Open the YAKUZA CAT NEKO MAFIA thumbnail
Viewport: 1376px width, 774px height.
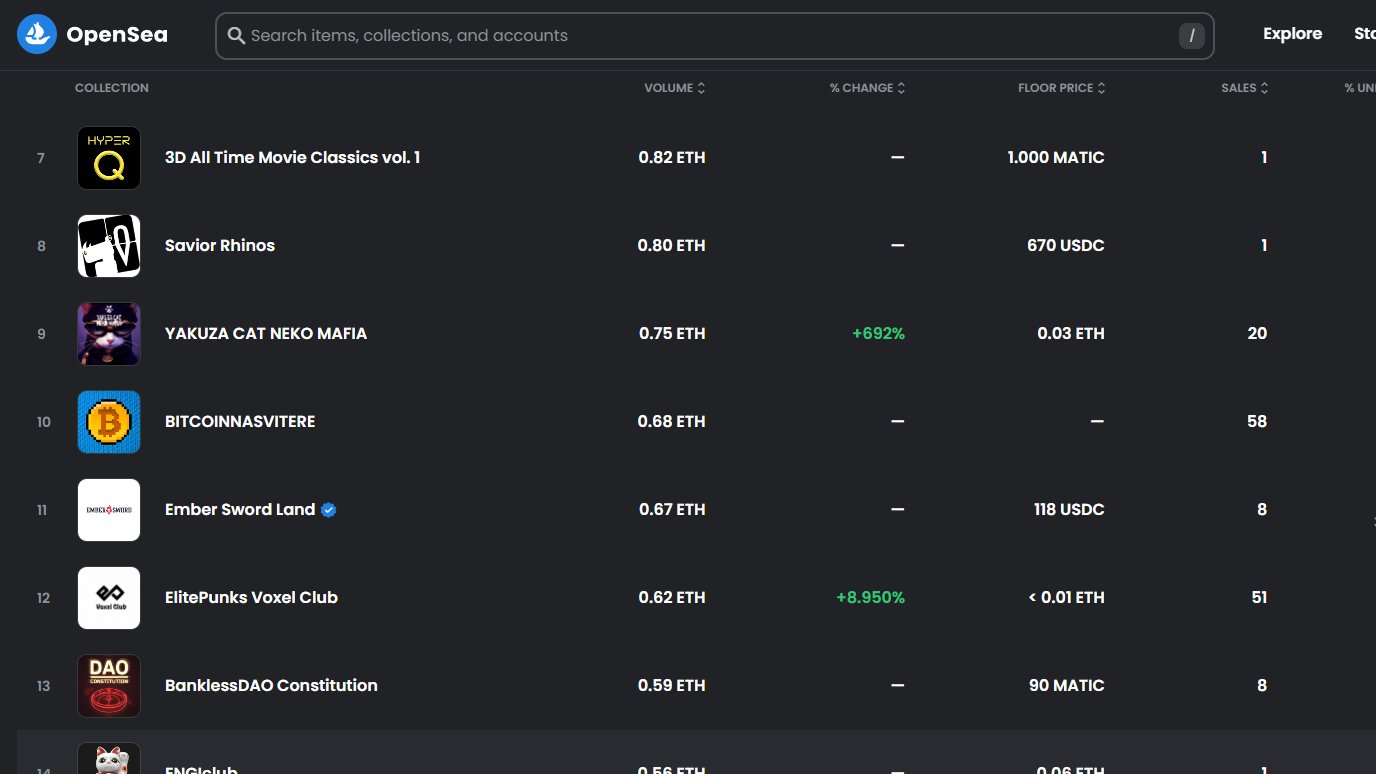109,334
